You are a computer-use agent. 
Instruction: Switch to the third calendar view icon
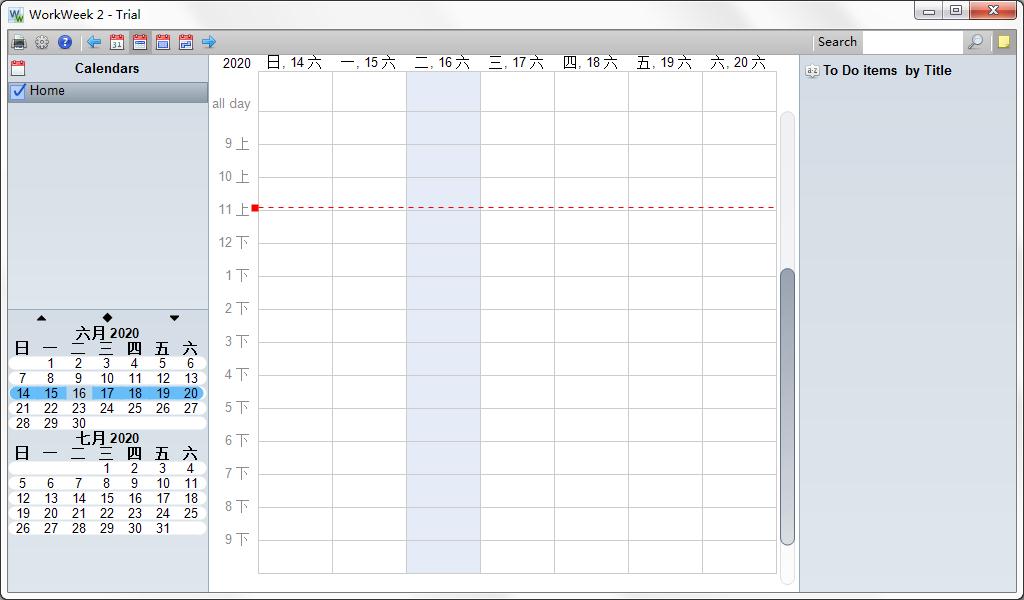(163, 42)
